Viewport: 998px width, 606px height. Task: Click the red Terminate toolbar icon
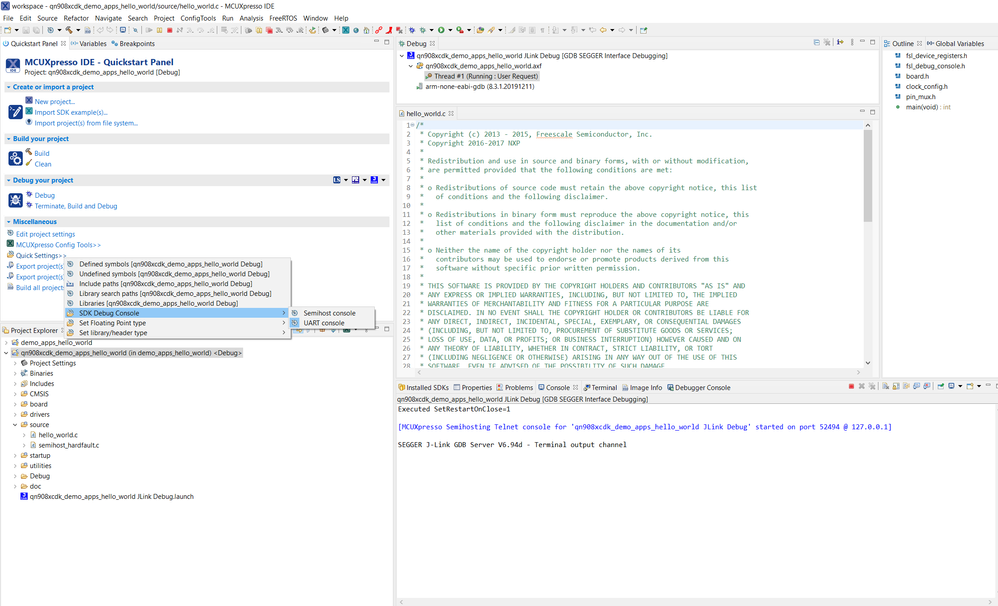169,30
